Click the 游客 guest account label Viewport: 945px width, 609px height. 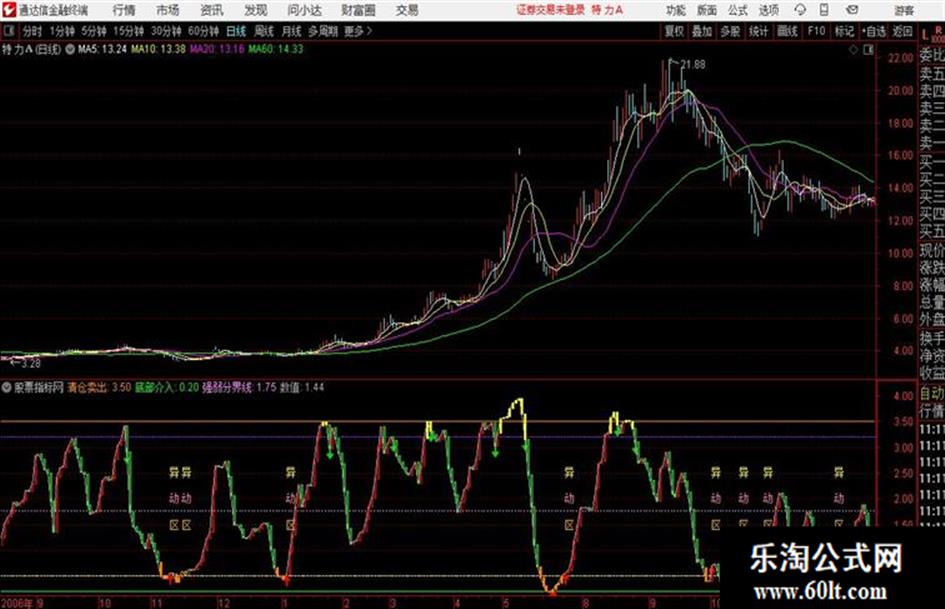pyautogui.click(x=904, y=10)
